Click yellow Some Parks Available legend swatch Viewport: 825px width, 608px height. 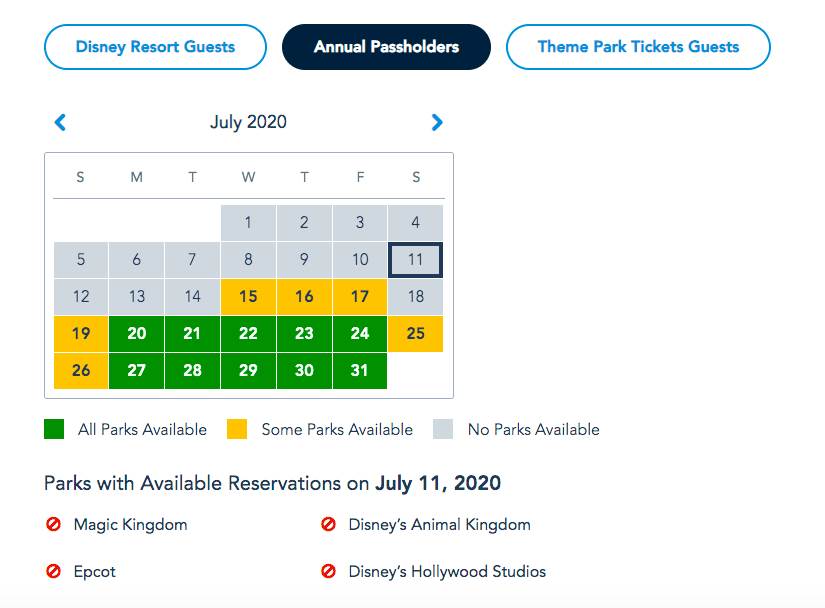(237, 430)
